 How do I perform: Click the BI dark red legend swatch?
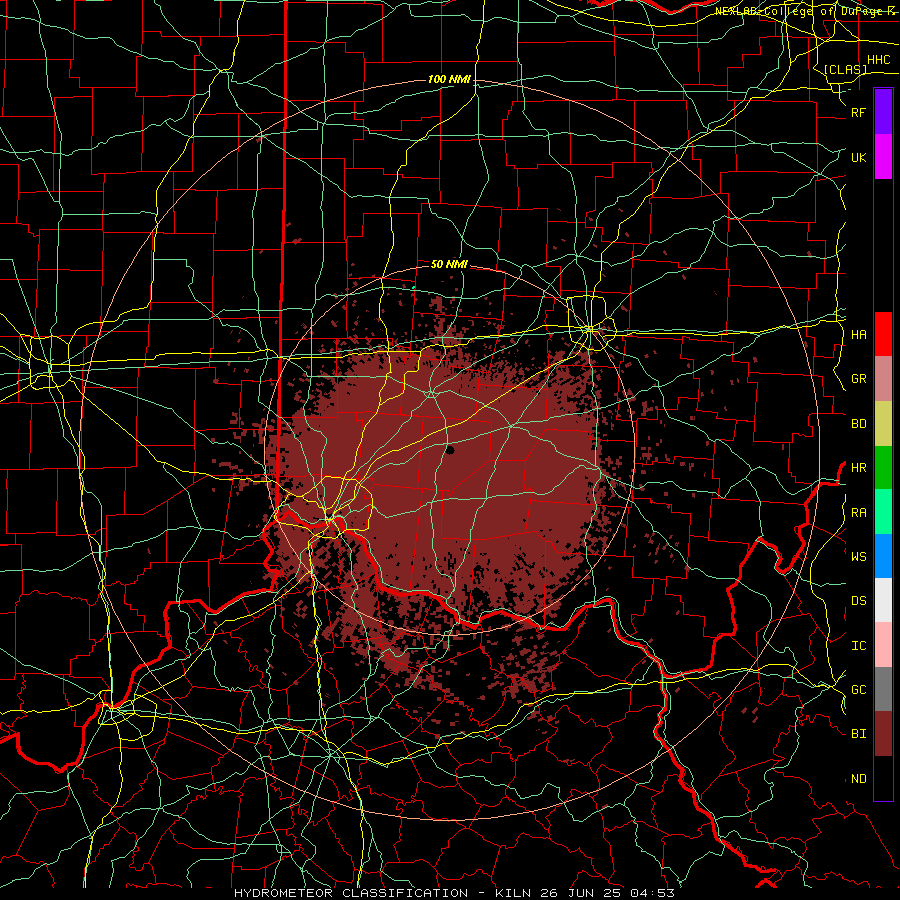pyautogui.click(x=883, y=734)
